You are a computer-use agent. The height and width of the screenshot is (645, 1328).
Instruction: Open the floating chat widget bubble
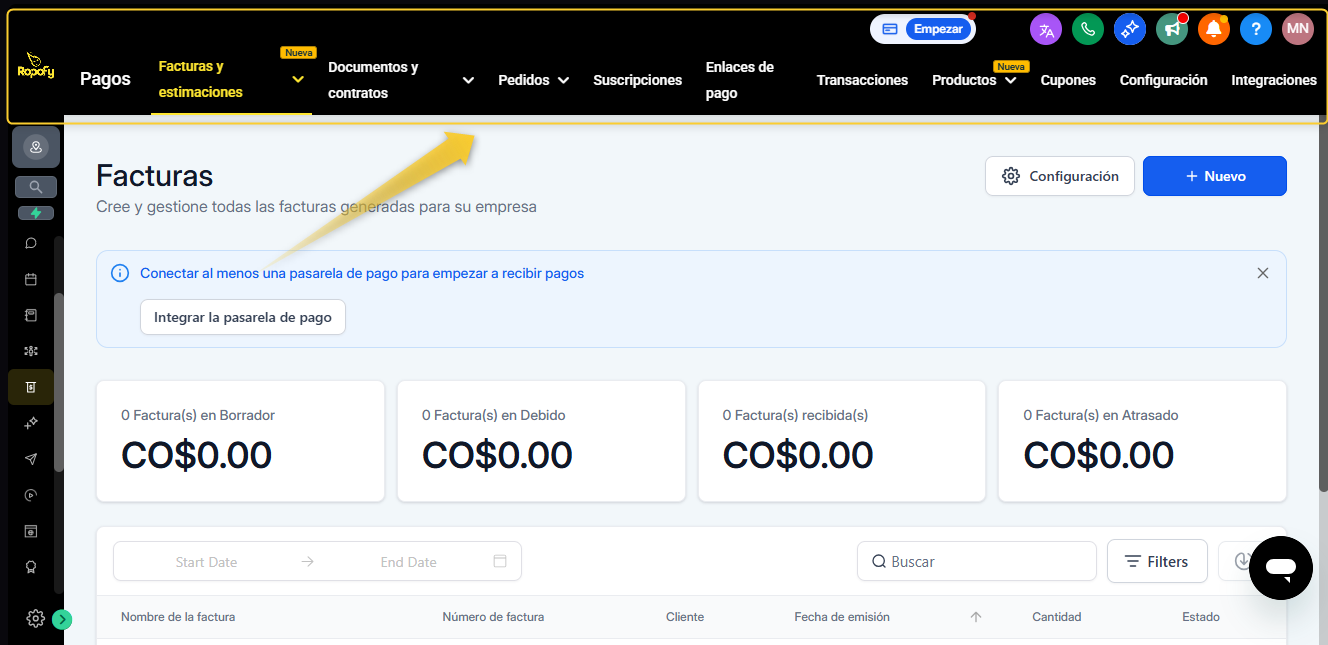(1280, 568)
